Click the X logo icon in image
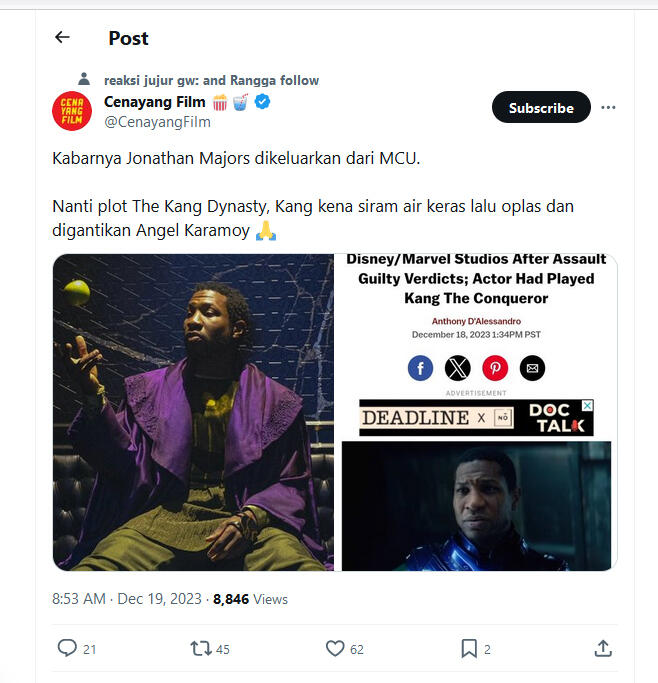 pyautogui.click(x=457, y=368)
